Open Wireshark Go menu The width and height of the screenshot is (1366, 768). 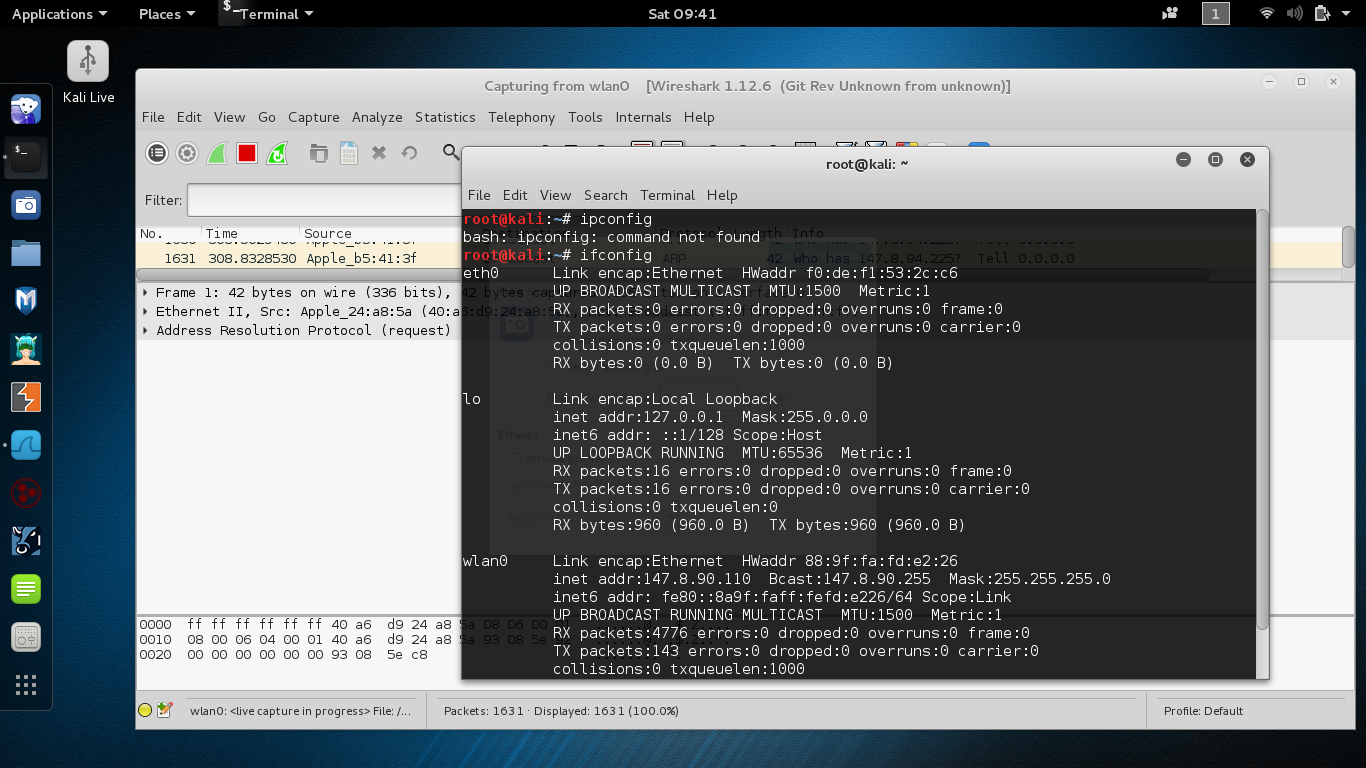(x=267, y=117)
